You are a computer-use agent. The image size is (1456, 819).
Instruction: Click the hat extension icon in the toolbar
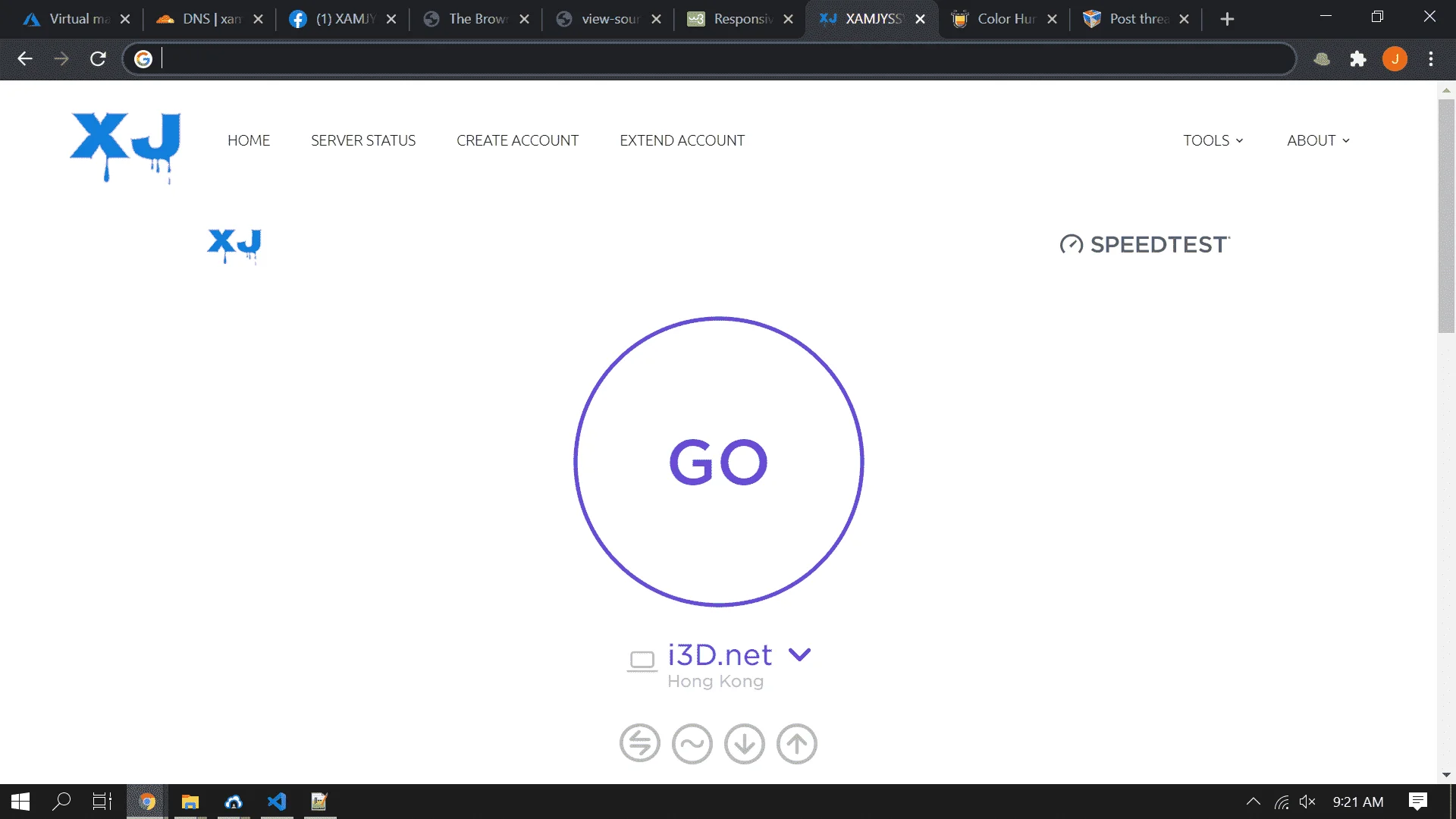pyautogui.click(x=1322, y=58)
